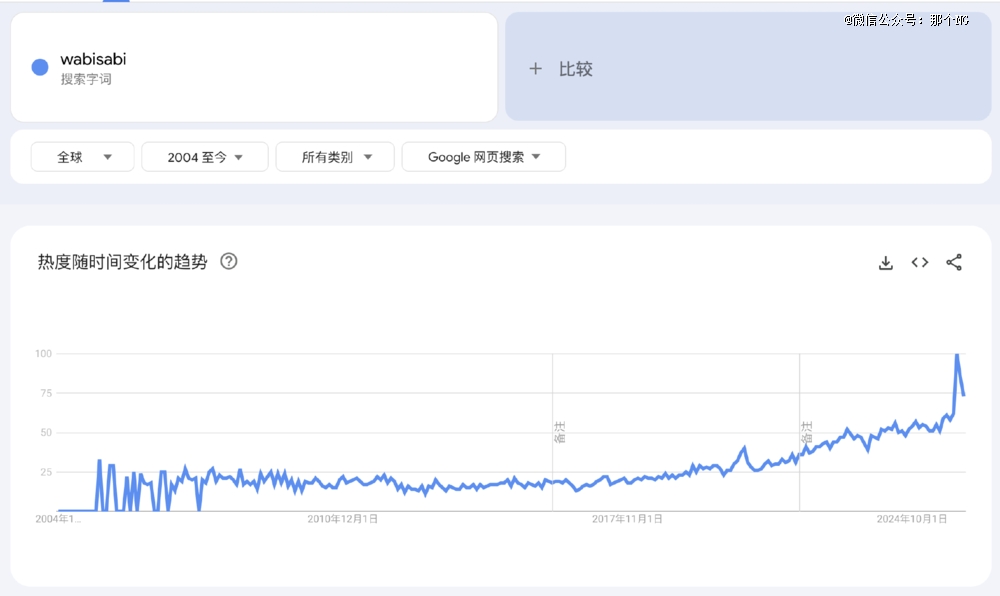Click the blue dot beside wabisabi

(x=40, y=67)
